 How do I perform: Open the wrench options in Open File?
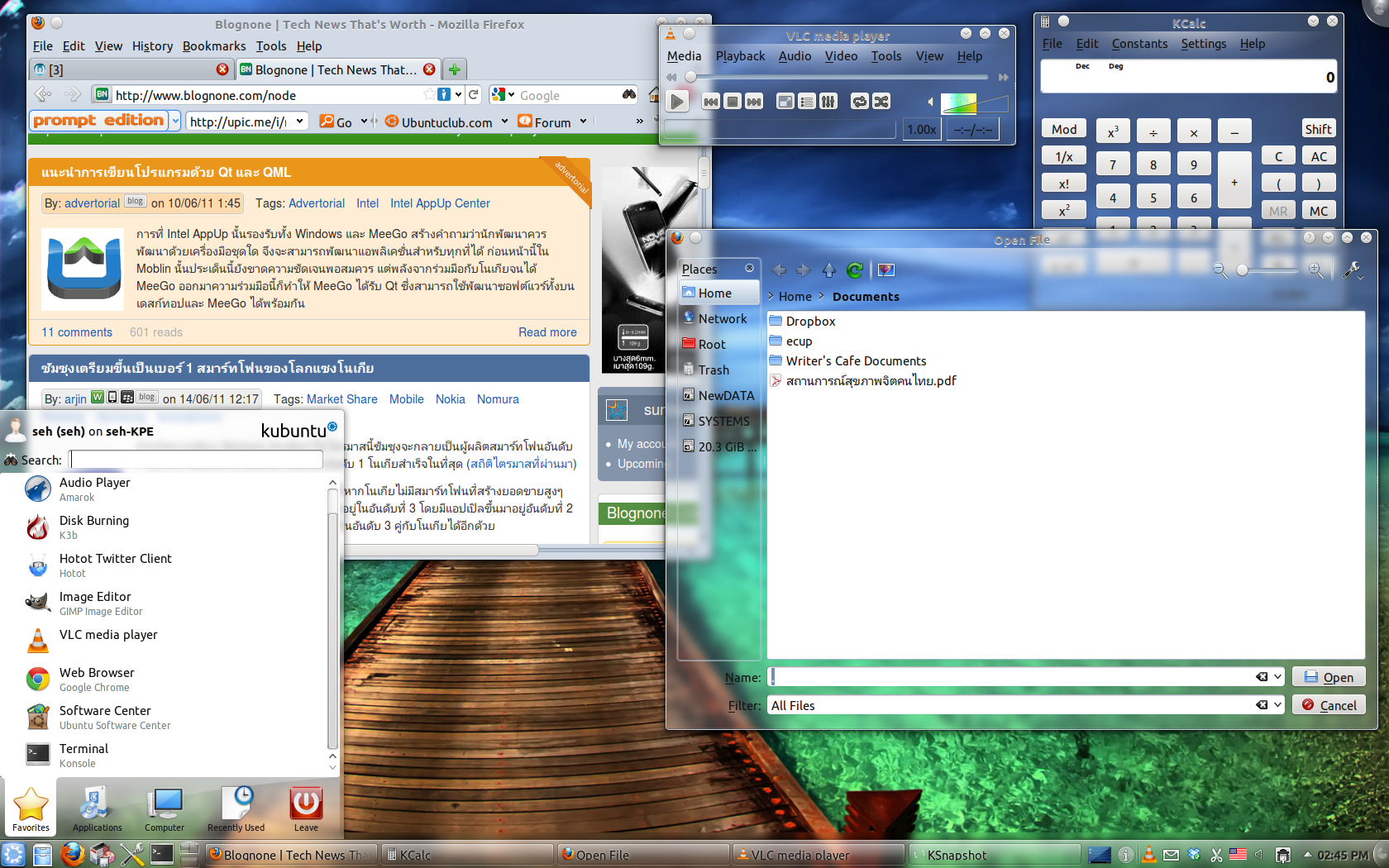[1353, 270]
